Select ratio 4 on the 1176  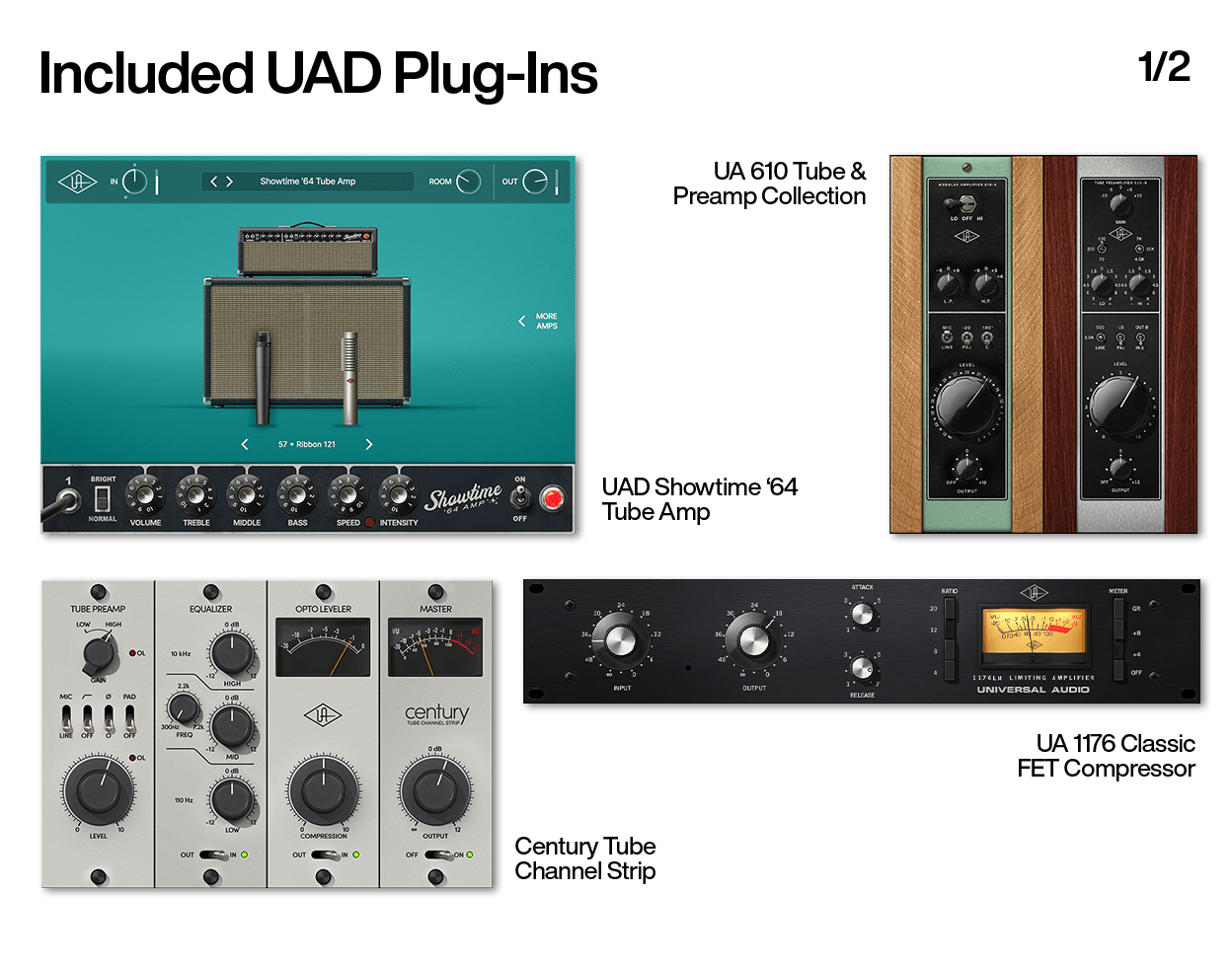point(950,672)
